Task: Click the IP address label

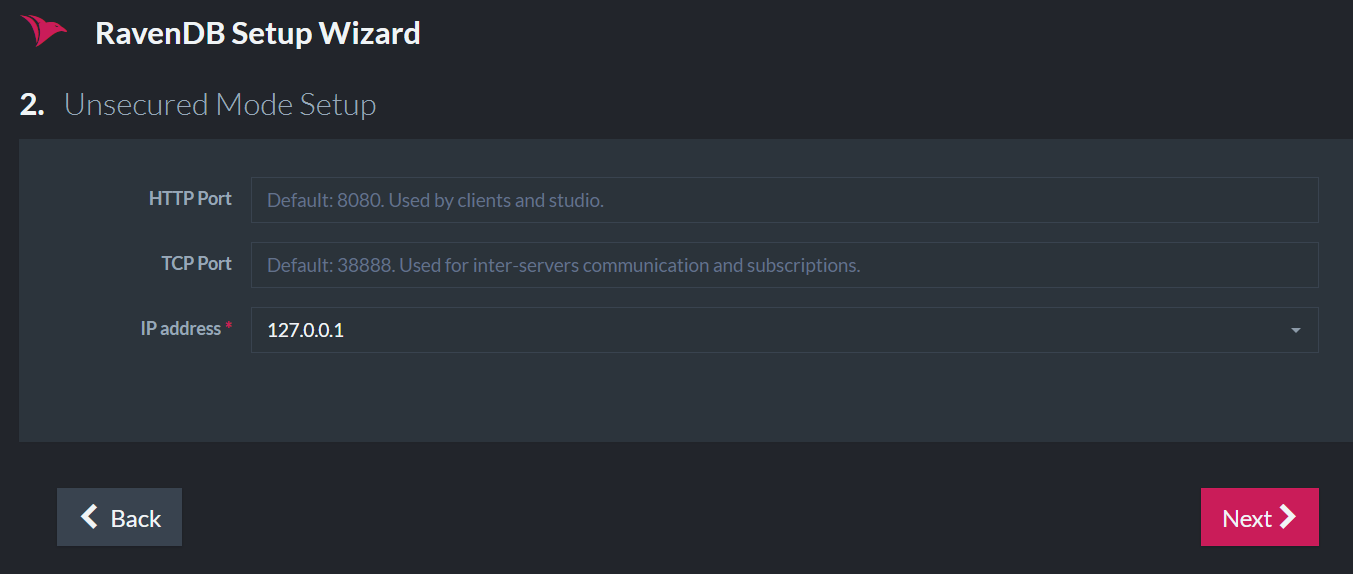Action: (181, 328)
